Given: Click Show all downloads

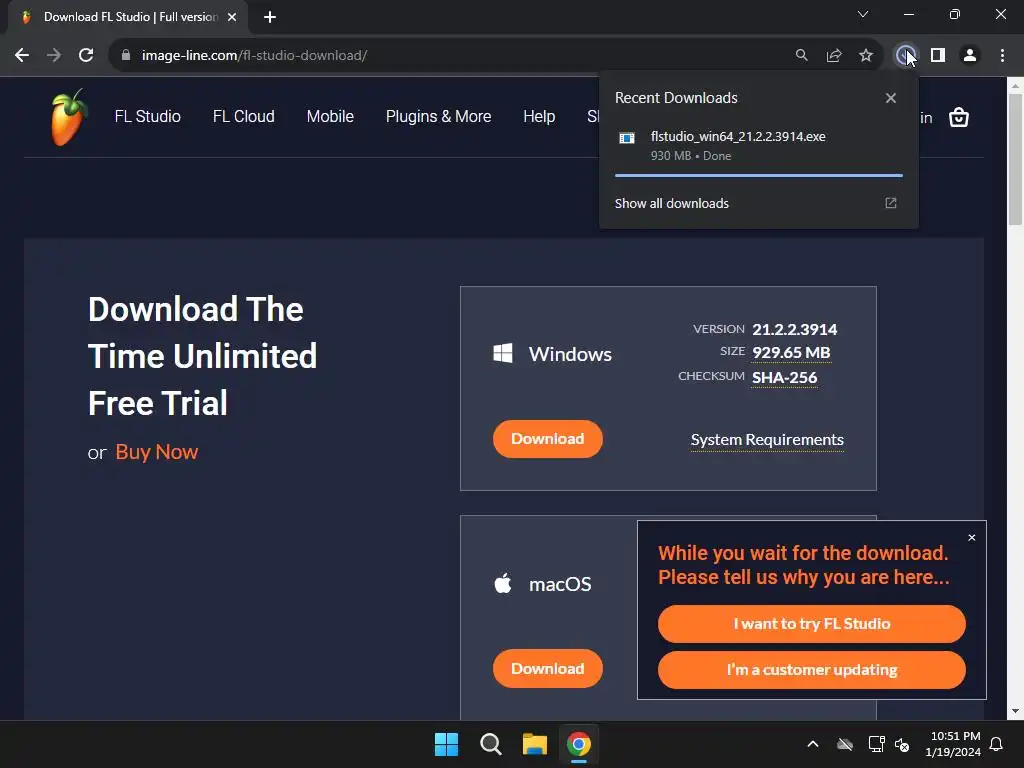Looking at the screenshot, I should 671,203.
